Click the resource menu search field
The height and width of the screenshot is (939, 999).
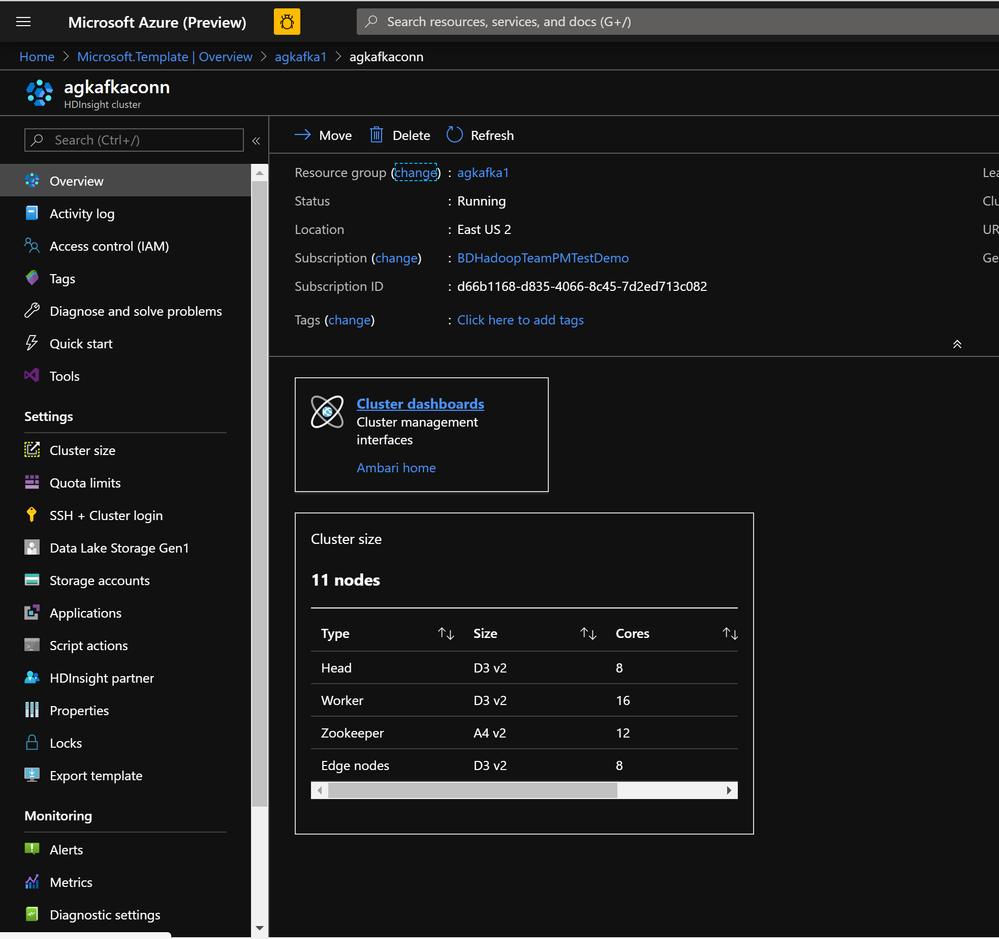click(134, 140)
